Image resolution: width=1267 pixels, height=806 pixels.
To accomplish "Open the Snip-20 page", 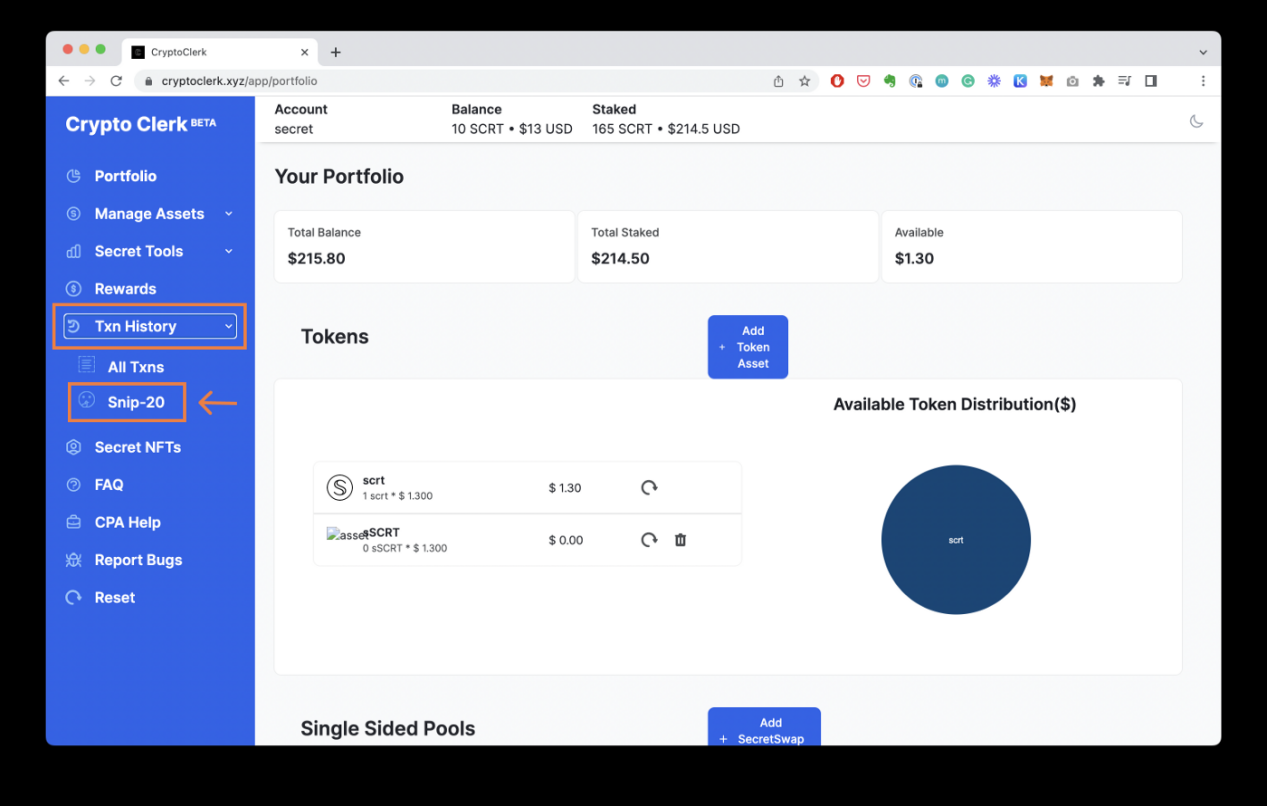I will [x=127, y=401].
